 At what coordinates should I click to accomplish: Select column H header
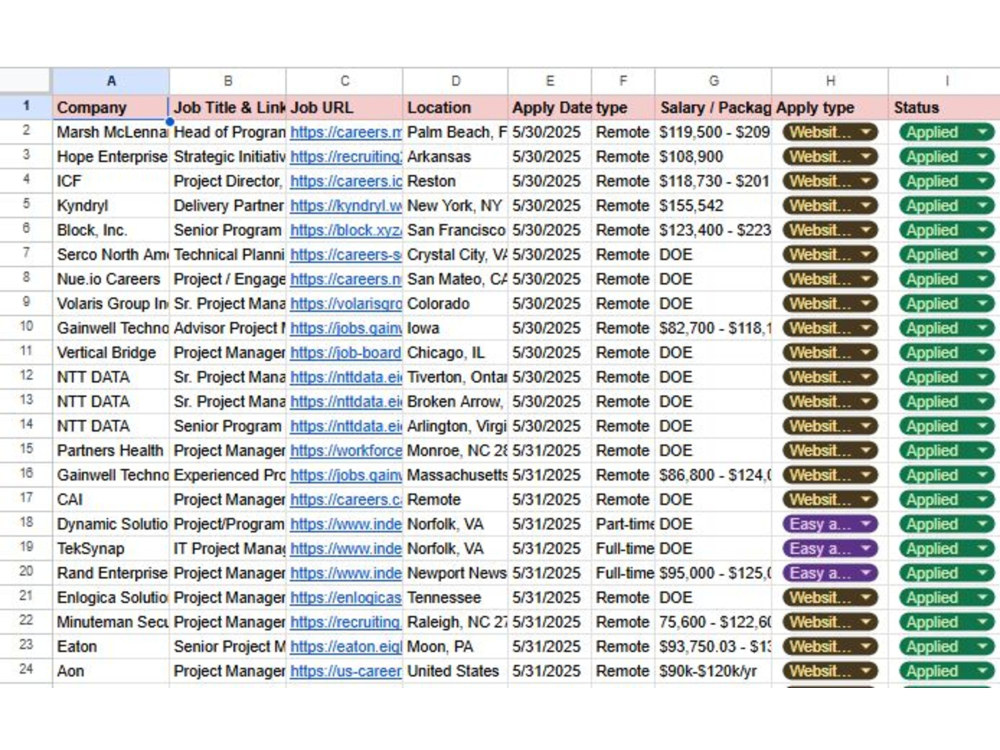coord(830,81)
